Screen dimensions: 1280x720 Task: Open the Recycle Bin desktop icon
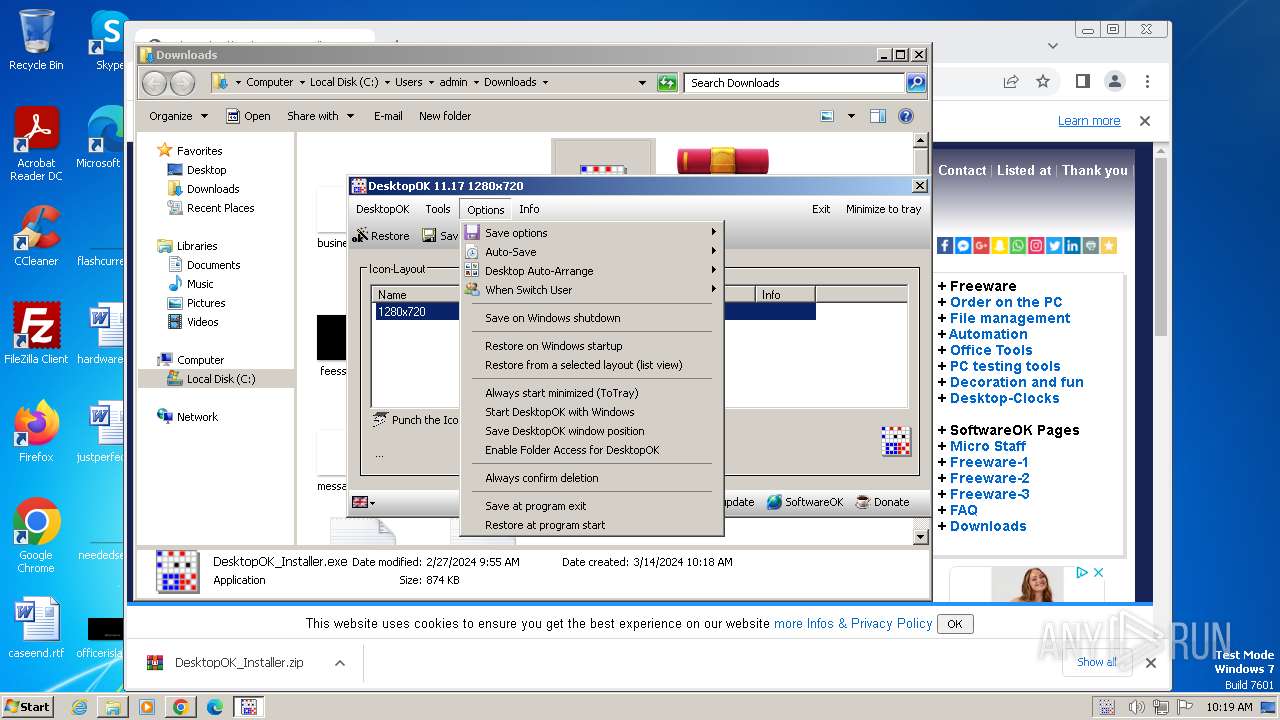[x=36, y=40]
